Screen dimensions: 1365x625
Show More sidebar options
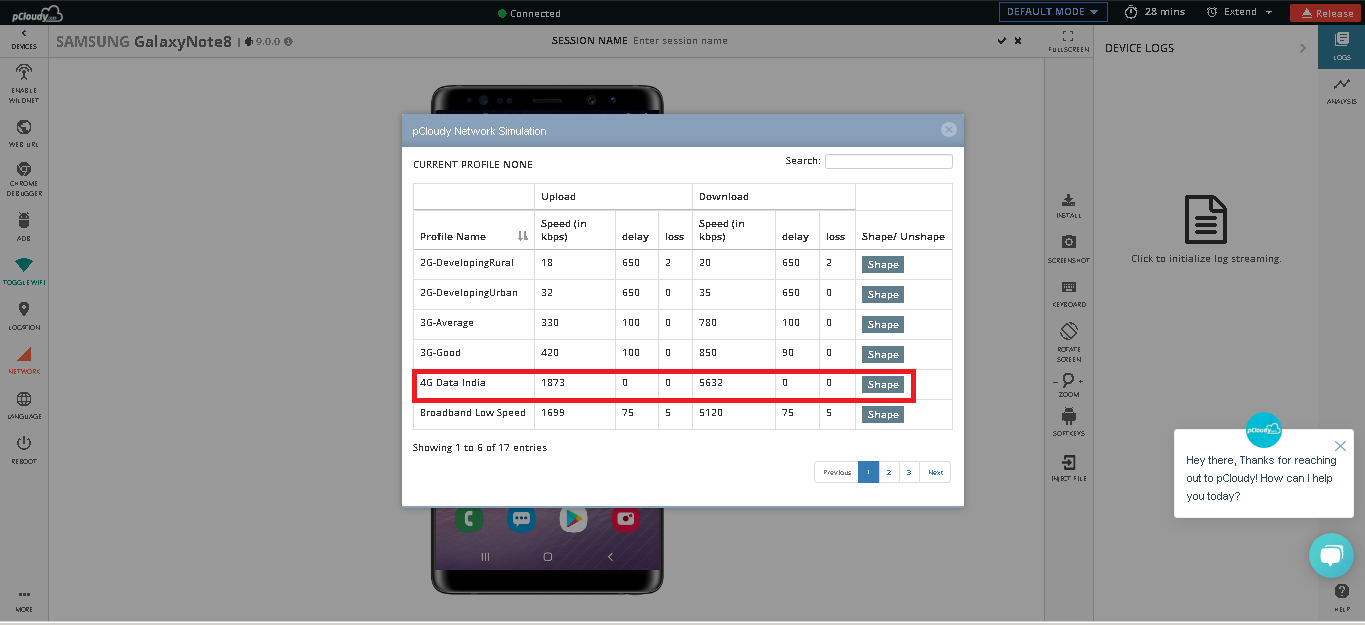(24, 600)
